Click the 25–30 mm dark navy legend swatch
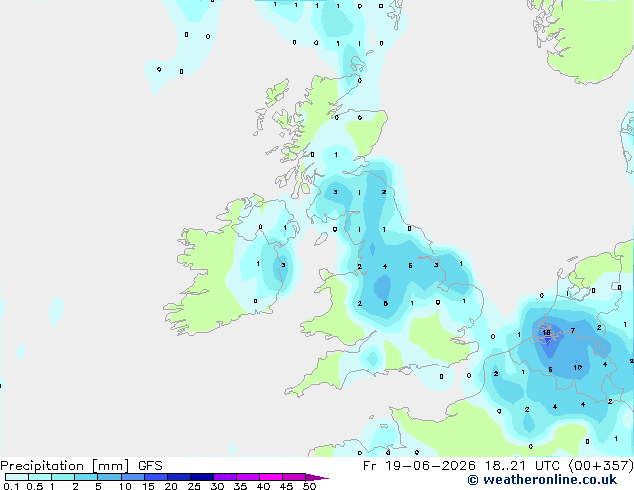634x490 pixels. click(x=201, y=477)
